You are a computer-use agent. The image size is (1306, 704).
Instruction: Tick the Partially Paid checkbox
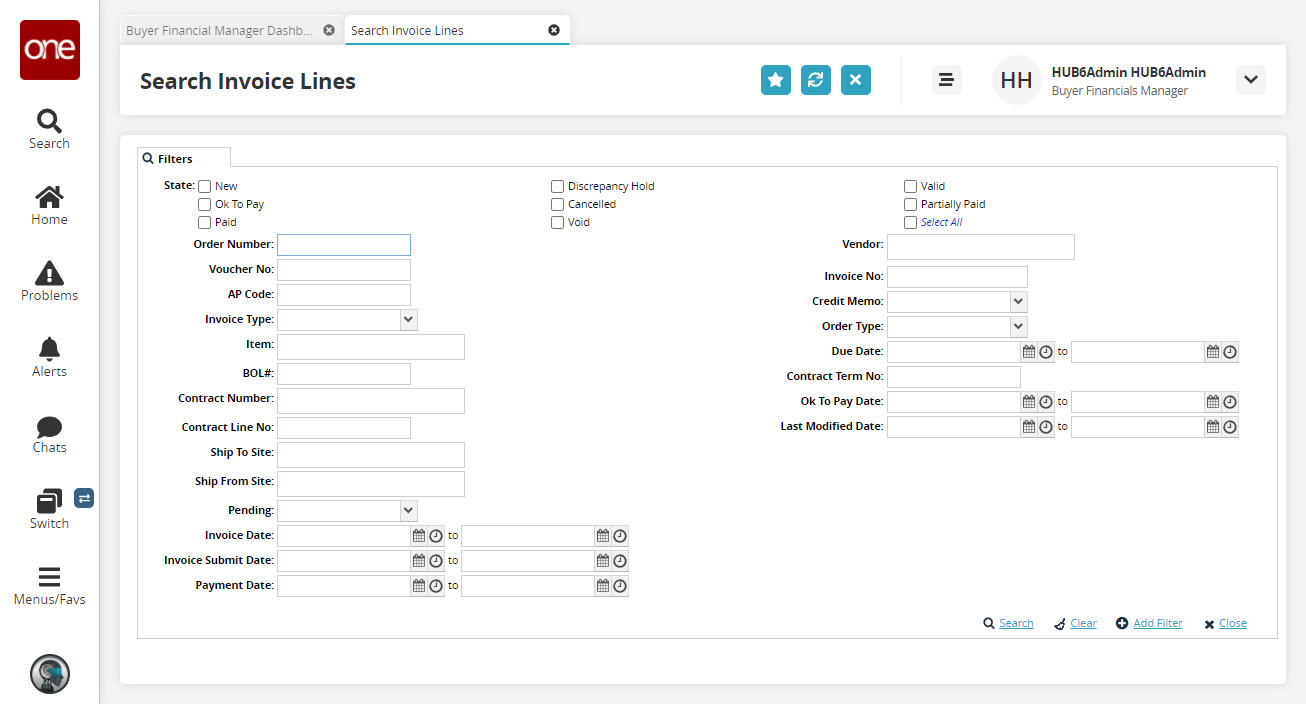click(911, 205)
